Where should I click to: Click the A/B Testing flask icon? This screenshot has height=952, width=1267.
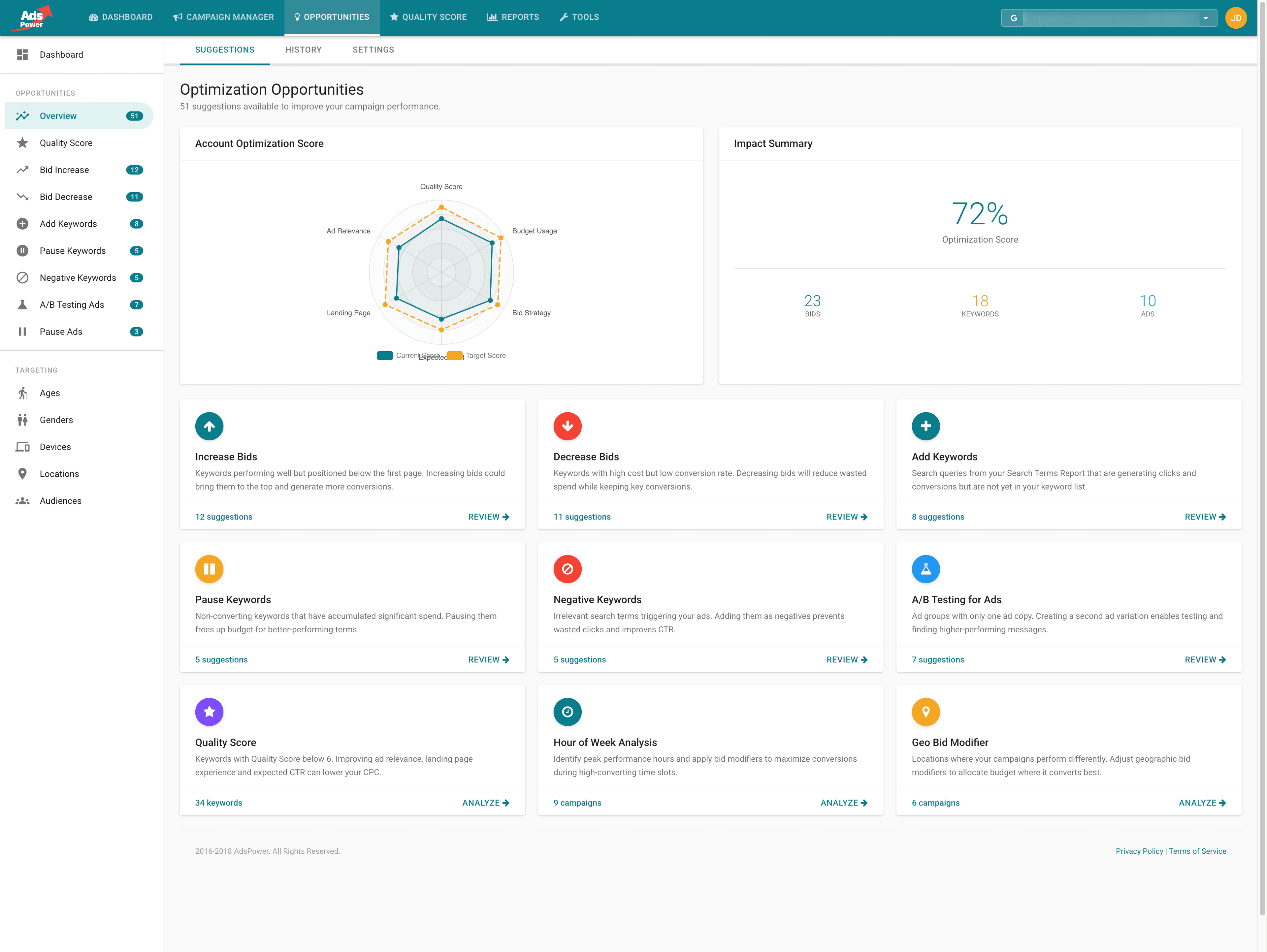coord(925,569)
